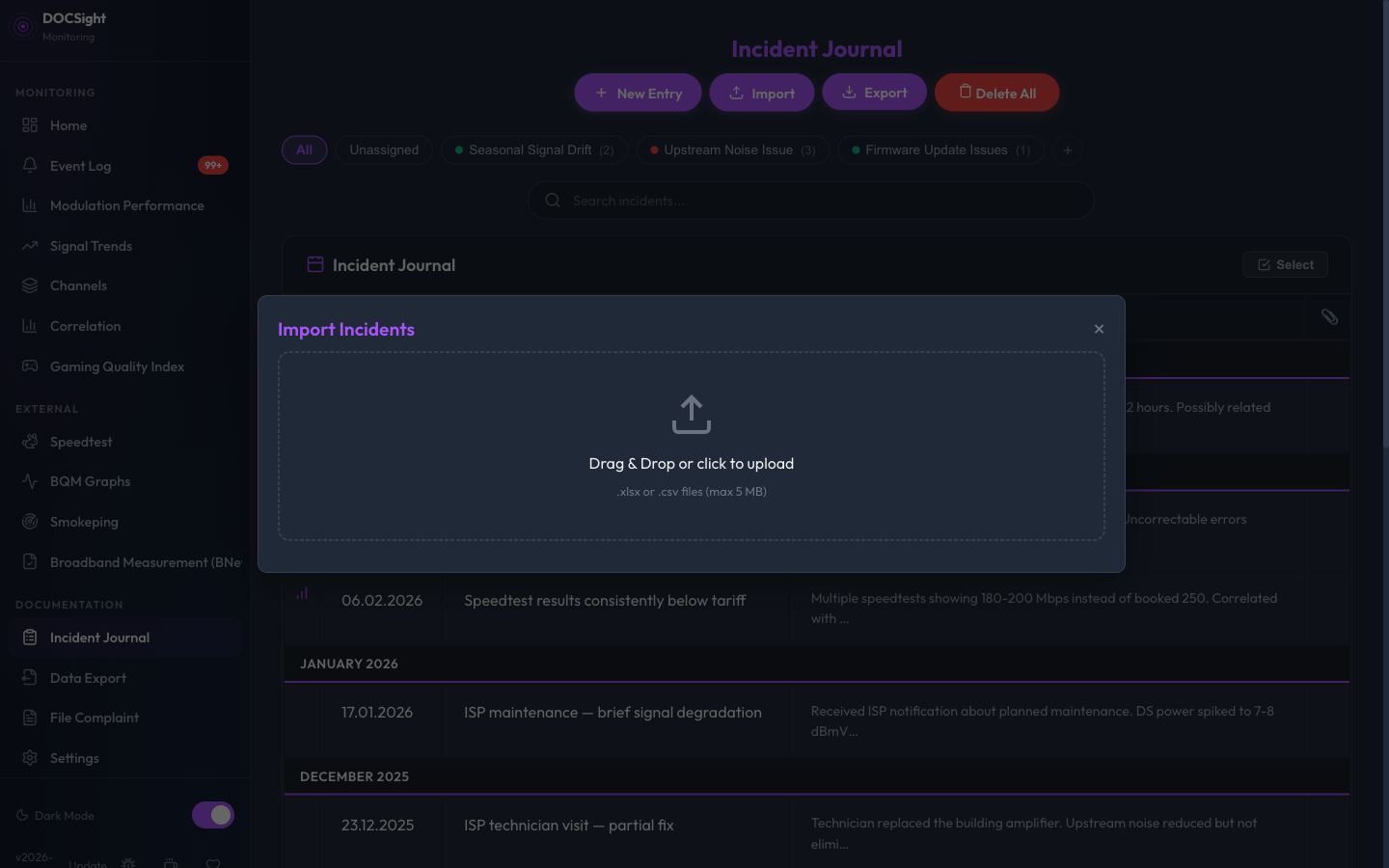Click the heart icon in the footer
The width and height of the screenshot is (1389, 868).
tap(213, 861)
